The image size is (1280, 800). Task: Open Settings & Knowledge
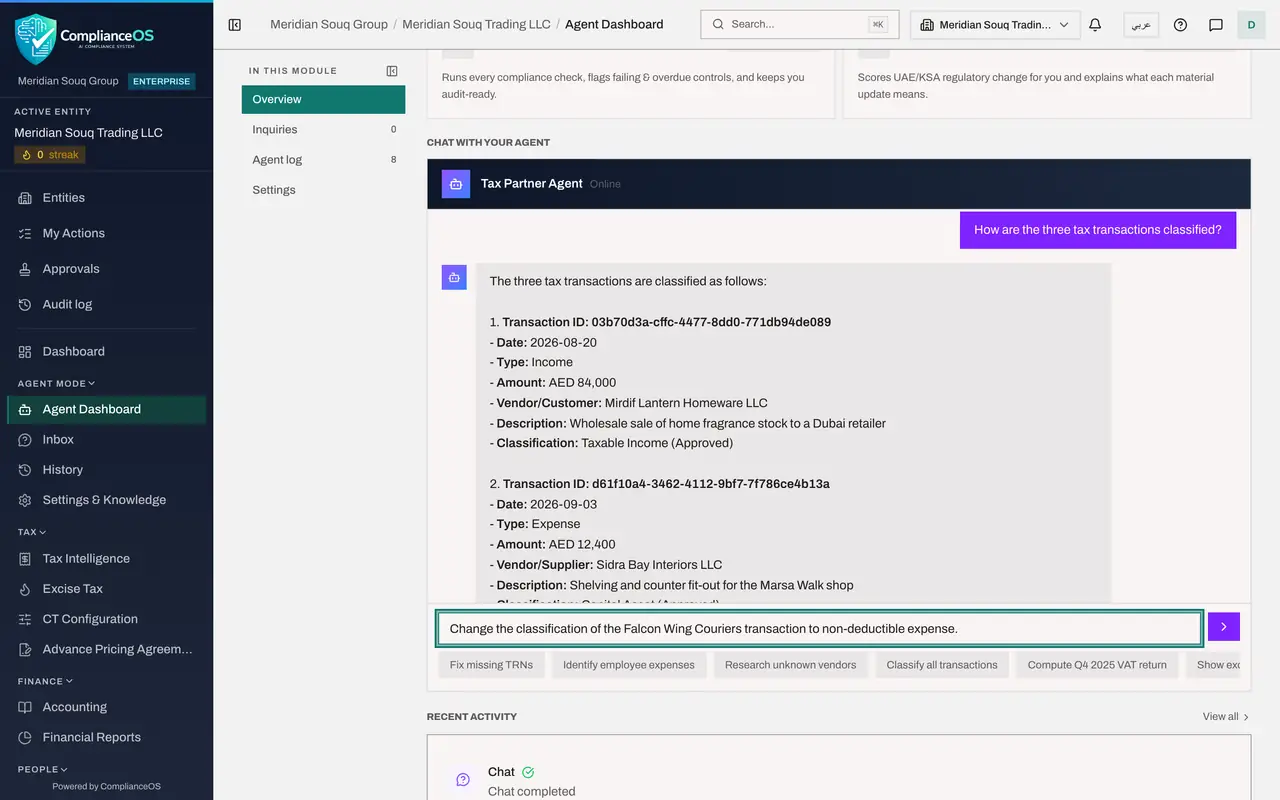click(106, 500)
